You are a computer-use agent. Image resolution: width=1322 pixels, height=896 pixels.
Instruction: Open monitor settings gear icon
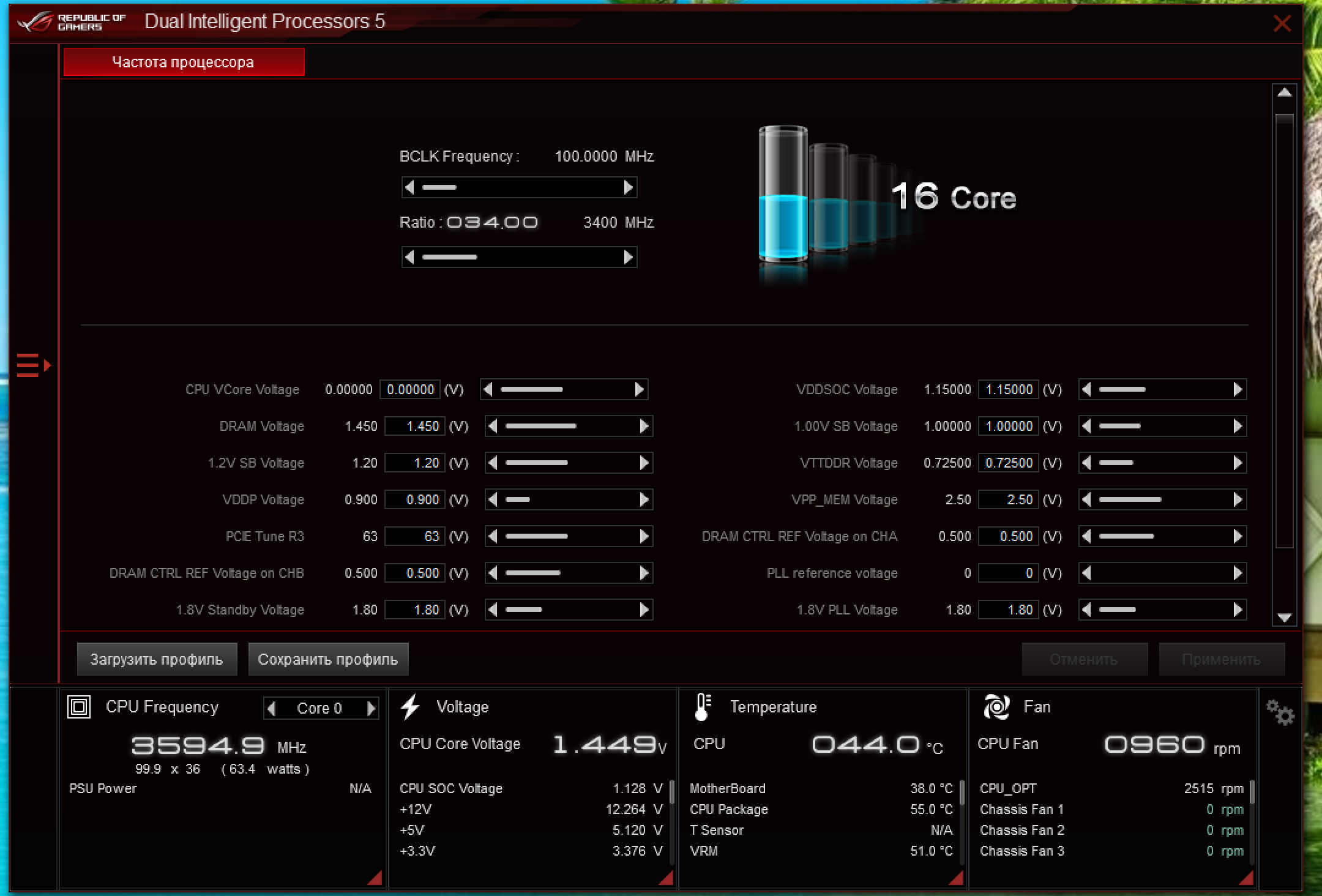(1280, 713)
